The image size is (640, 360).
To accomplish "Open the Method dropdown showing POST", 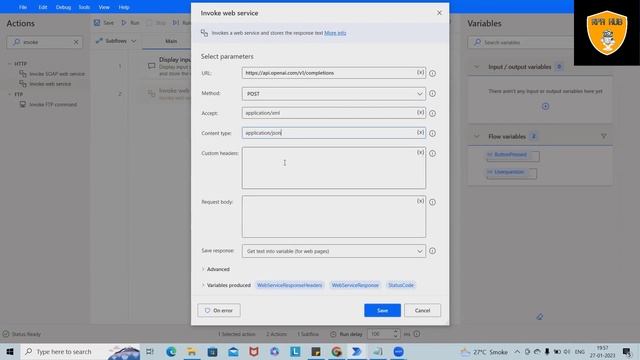I will point(333,94).
